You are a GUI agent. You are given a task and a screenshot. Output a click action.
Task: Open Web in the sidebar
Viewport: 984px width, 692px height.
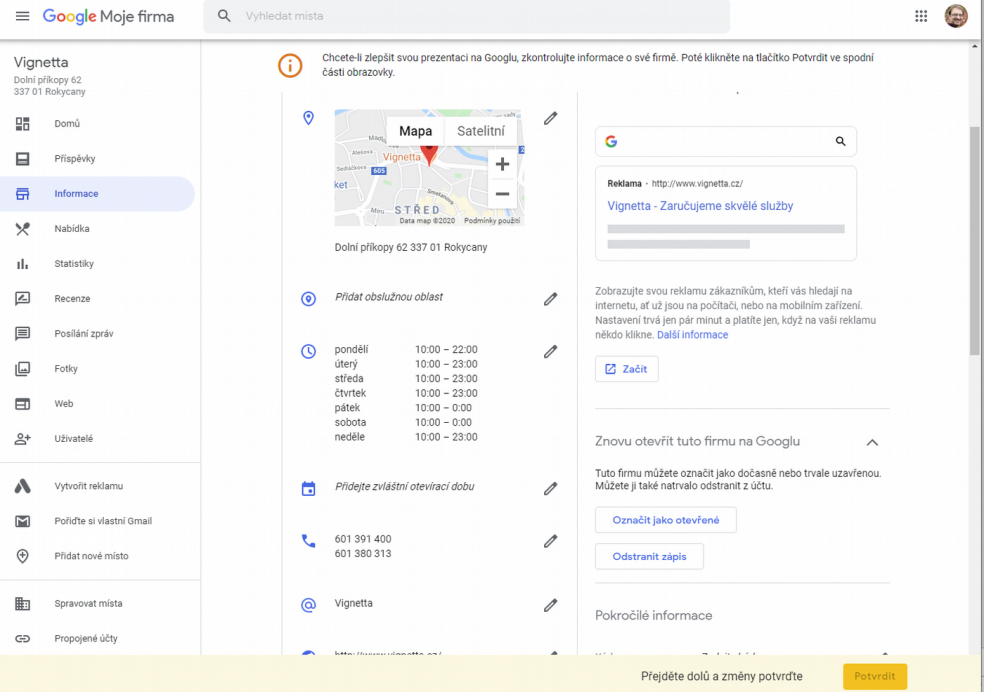(x=97, y=404)
